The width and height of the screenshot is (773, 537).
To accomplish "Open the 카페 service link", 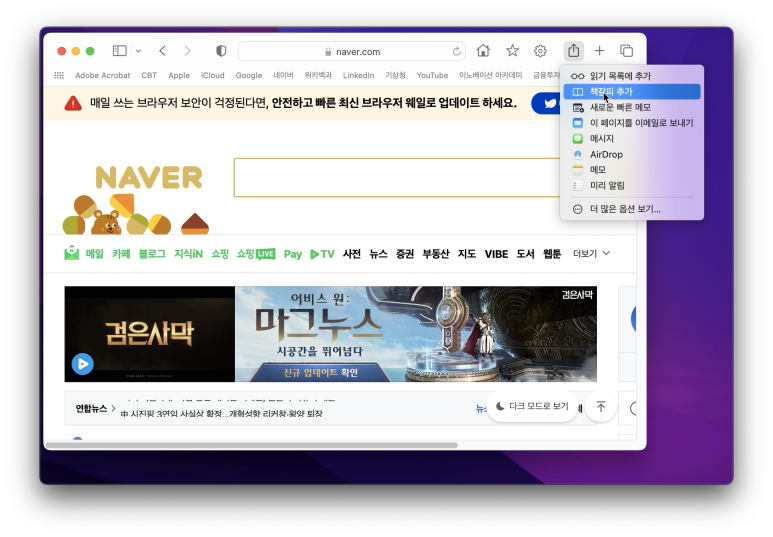I will tap(121, 254).
